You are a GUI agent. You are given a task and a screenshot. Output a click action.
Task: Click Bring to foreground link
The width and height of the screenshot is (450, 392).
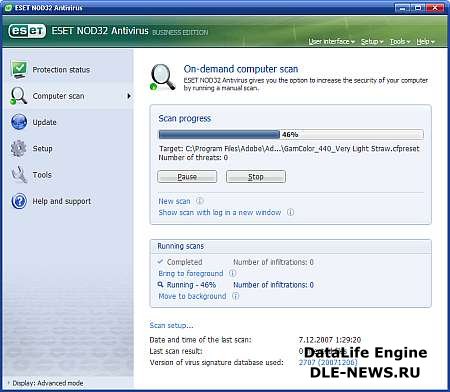(x=191, y=273)
